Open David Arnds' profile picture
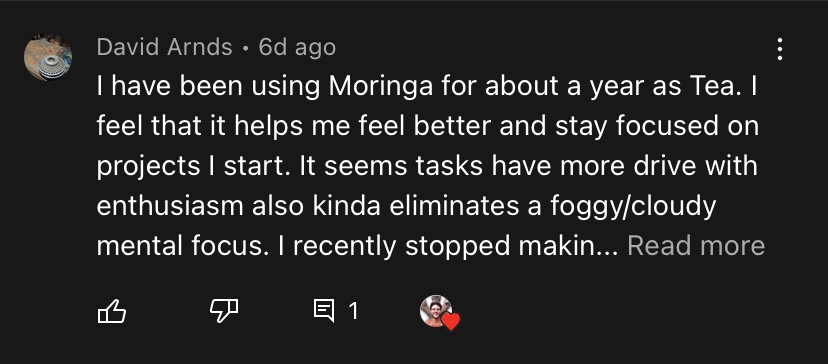The height and width of the screenshot is (364, 828). pyautogui.click(x=48, y=57)
